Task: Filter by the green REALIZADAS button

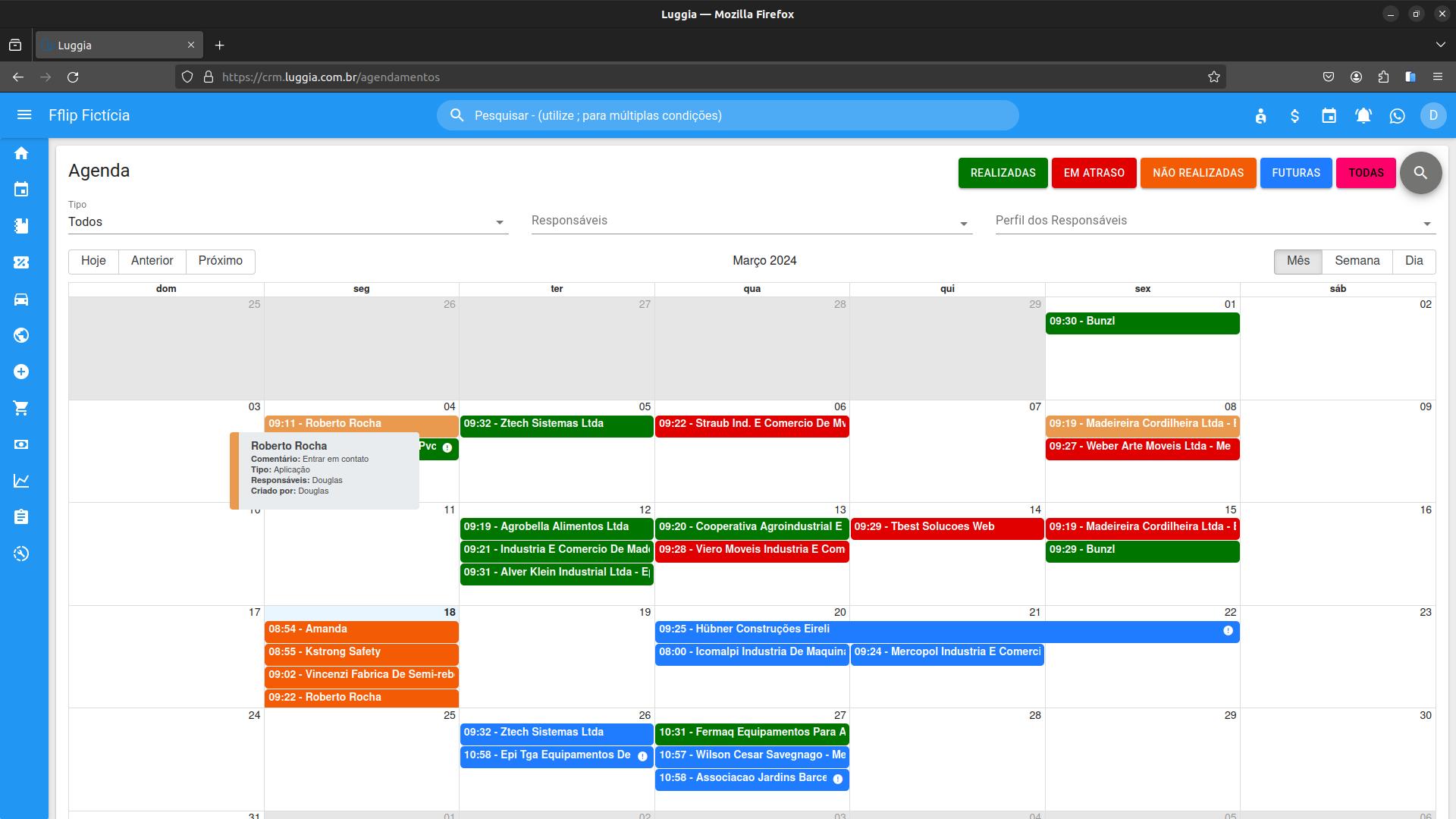Action: tap(1003, 173)
